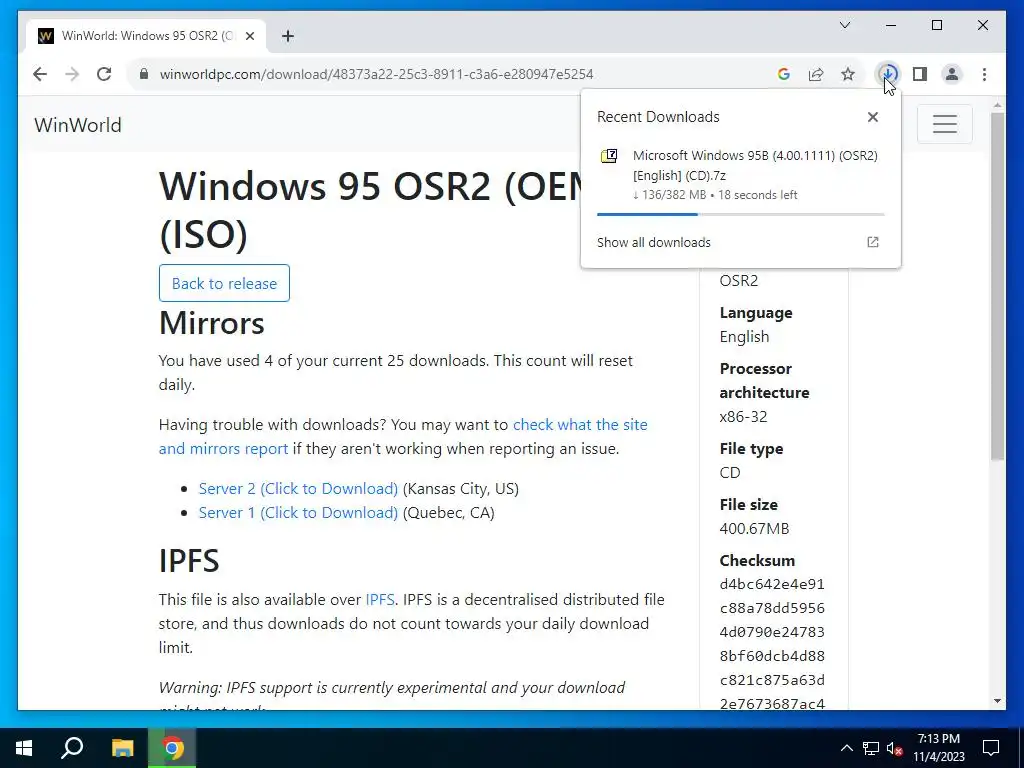Reload the WinWorld page
Screen dimensions: 1024x768
click(x=104, y=74)
